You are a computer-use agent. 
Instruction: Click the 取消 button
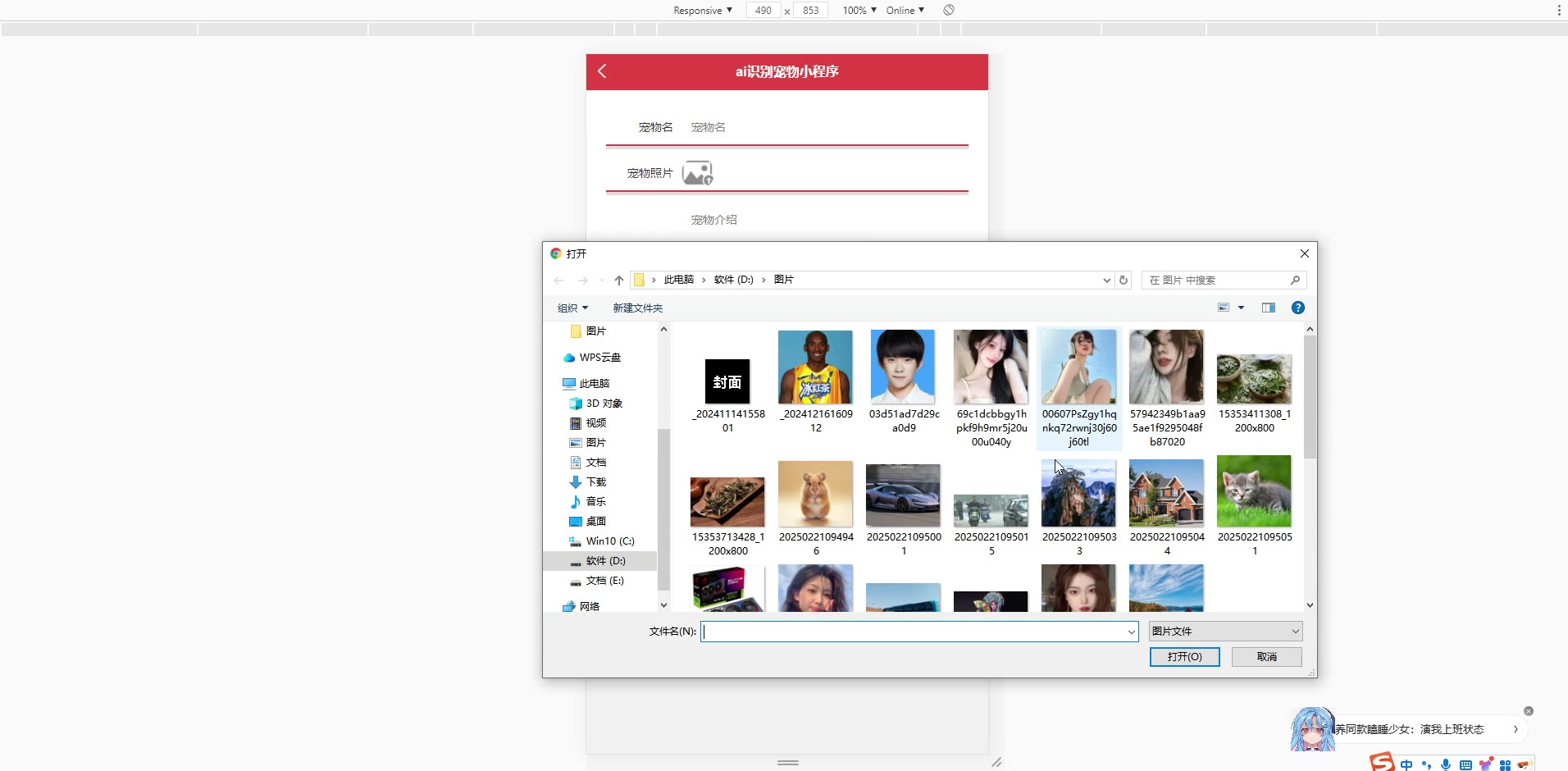pos(1267,657)
